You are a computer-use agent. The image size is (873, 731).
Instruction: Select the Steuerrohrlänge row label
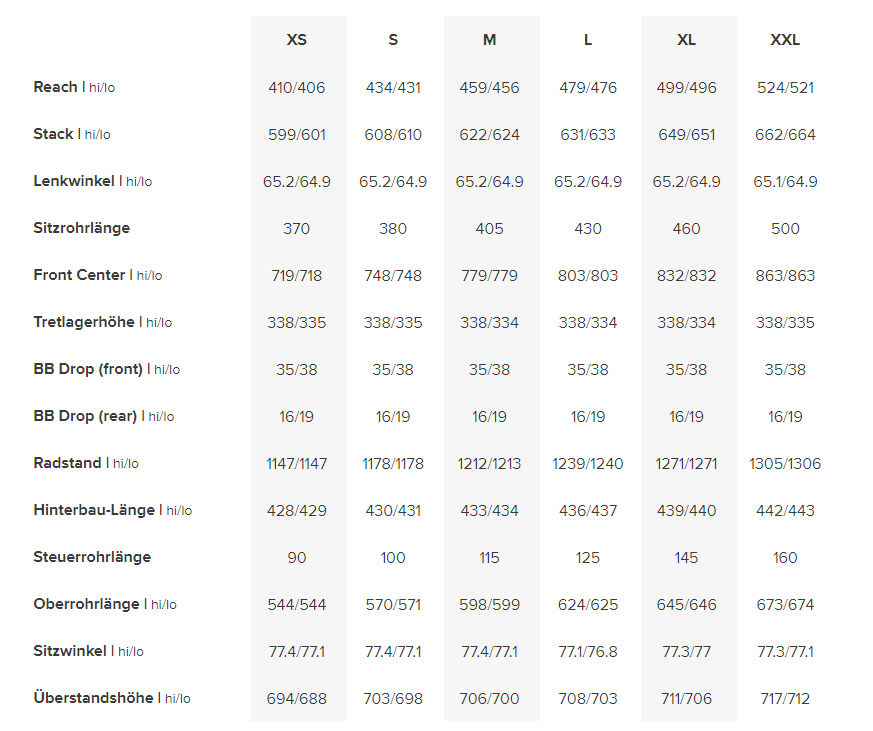pos(92,557)
